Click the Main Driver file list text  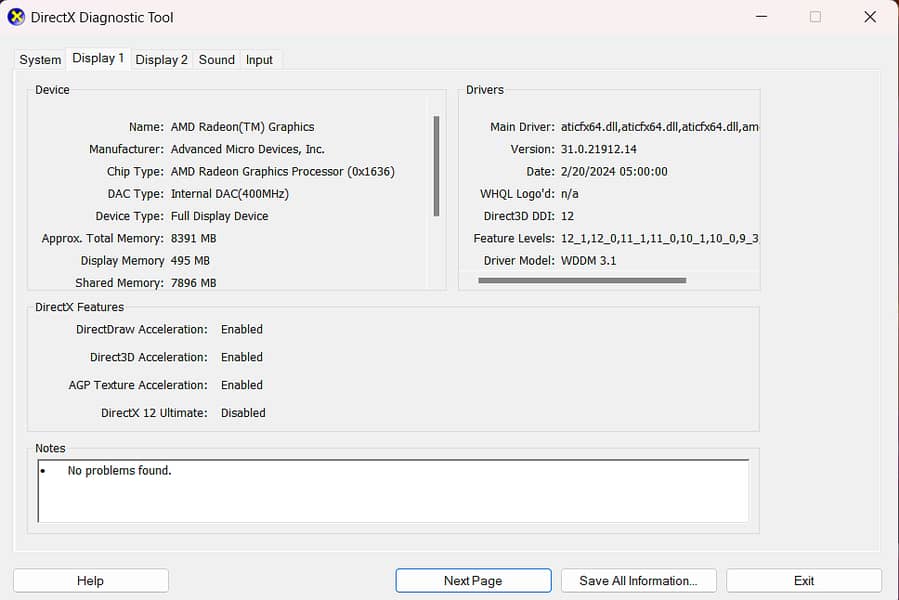point(659,127)
